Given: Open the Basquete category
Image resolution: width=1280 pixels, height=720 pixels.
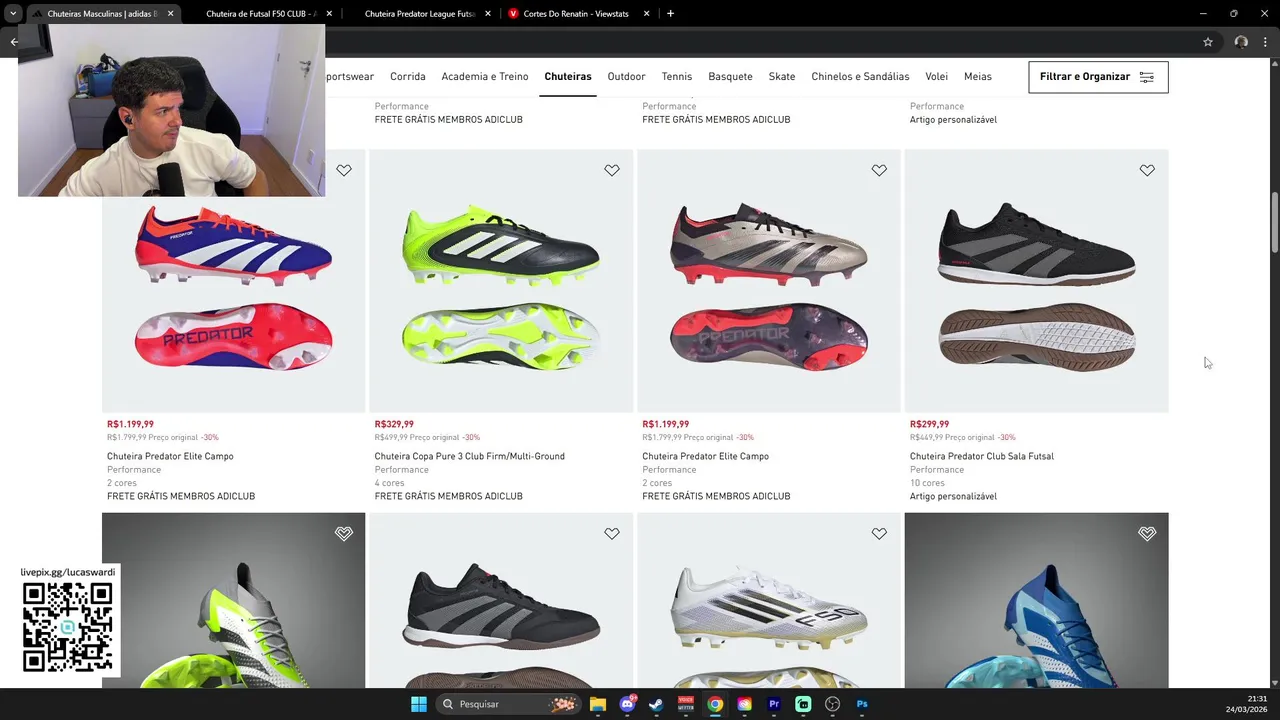Looking at the screenshot, I should click(x=730, y=76).
